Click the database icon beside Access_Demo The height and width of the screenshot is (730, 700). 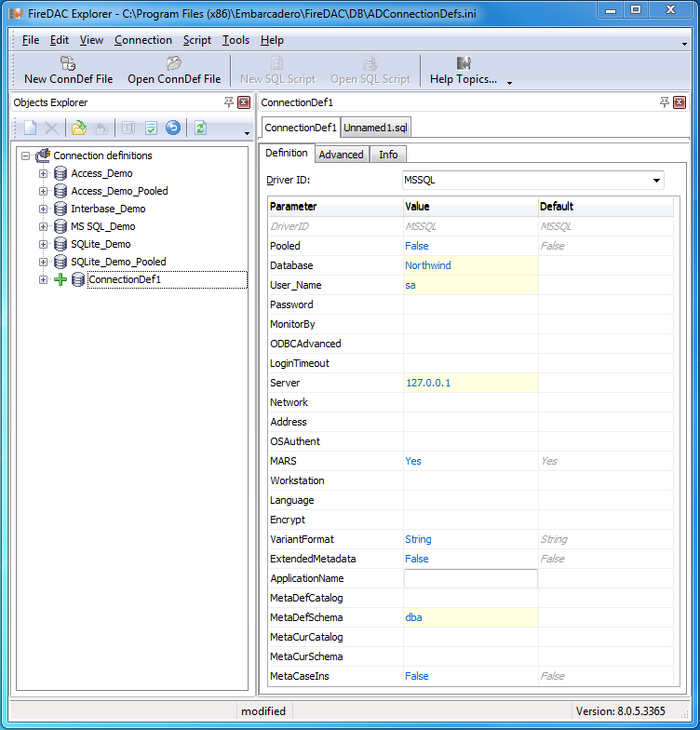coord(61,174)
